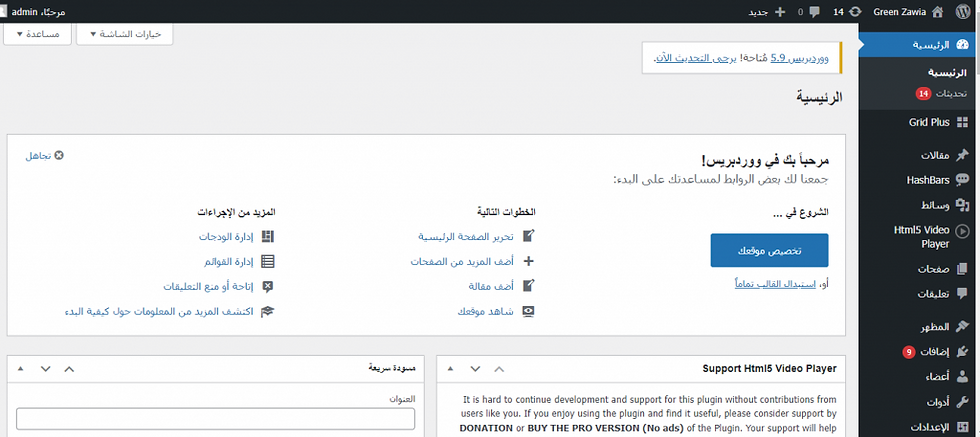Click the comment icon next to تعليقات

(x=962, y=294)
